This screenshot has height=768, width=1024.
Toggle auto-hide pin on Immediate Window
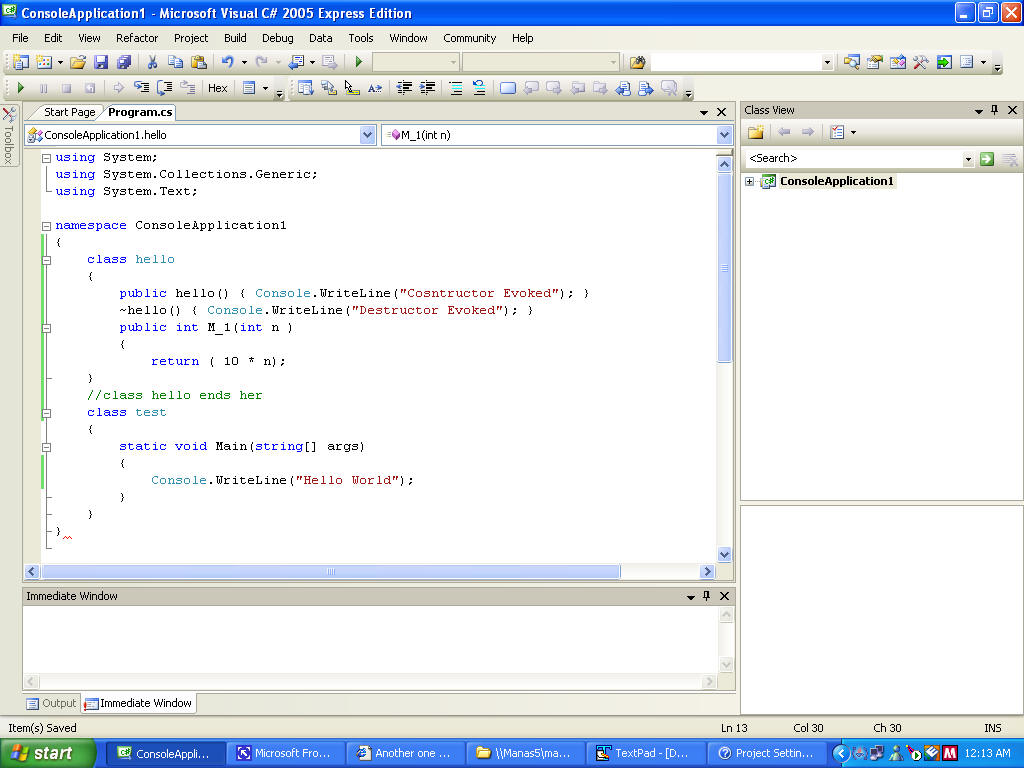click(x=706, y=596)
